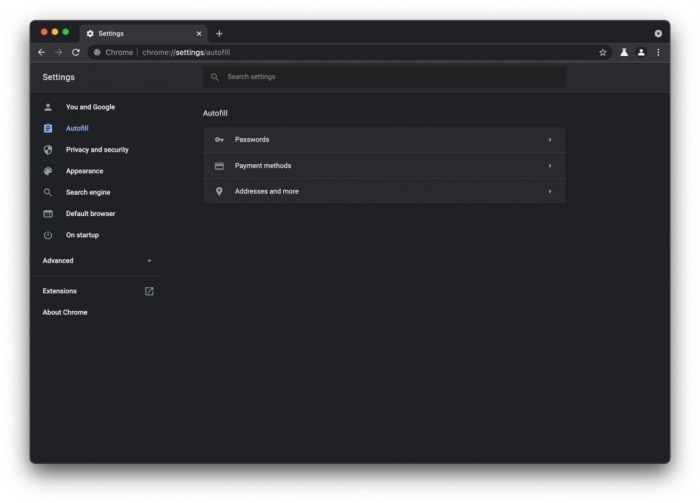The width and height of the screenshot is (700, 503).
Task: Open Payment methods via its right arrow
Action: [549, 166]
